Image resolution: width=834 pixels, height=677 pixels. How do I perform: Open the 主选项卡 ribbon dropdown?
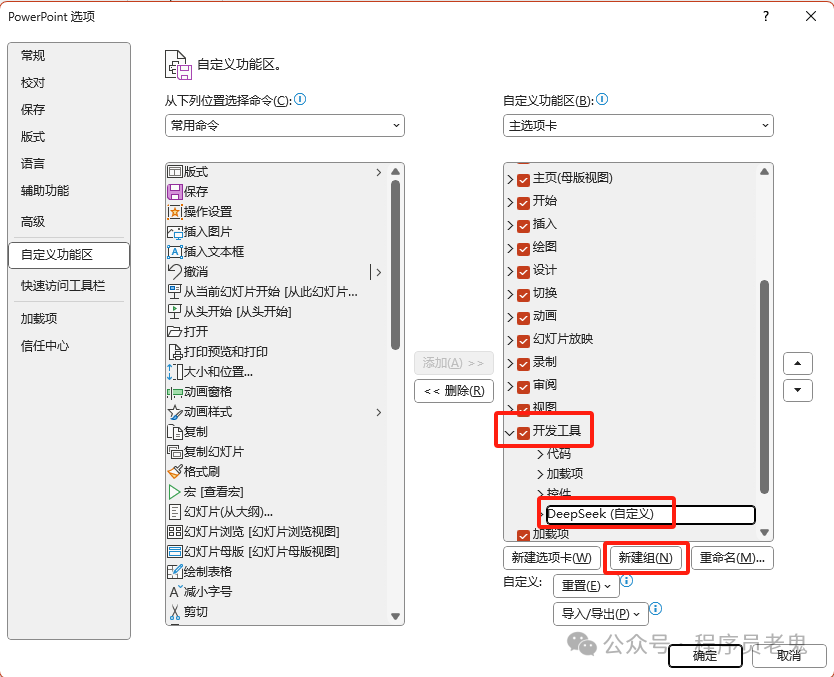point(638,126)
